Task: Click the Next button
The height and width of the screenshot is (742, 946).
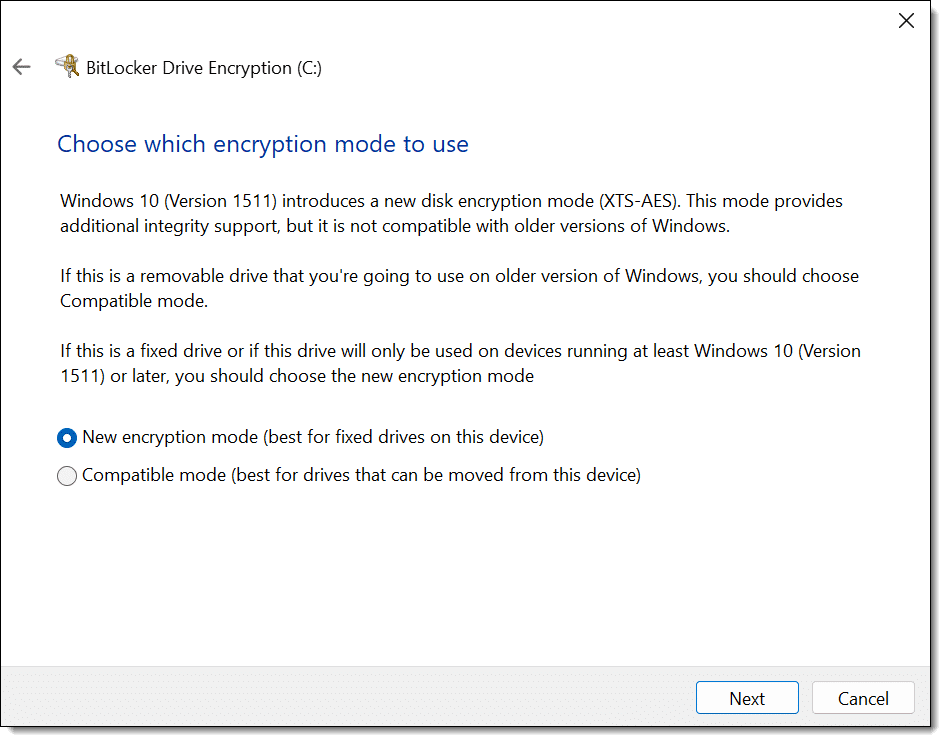Action: [747, 698]
